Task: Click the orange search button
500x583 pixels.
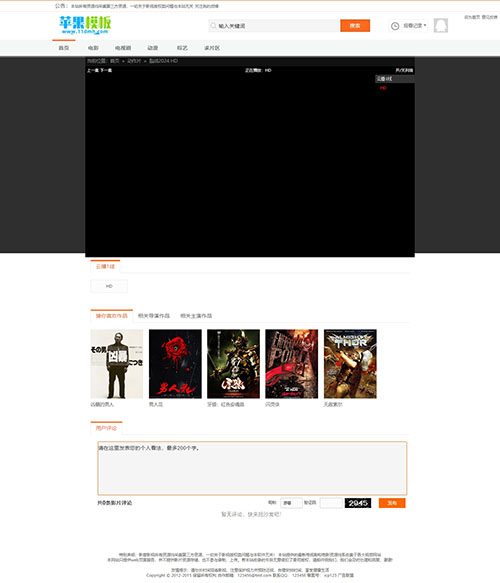Action: coord(355,26)
